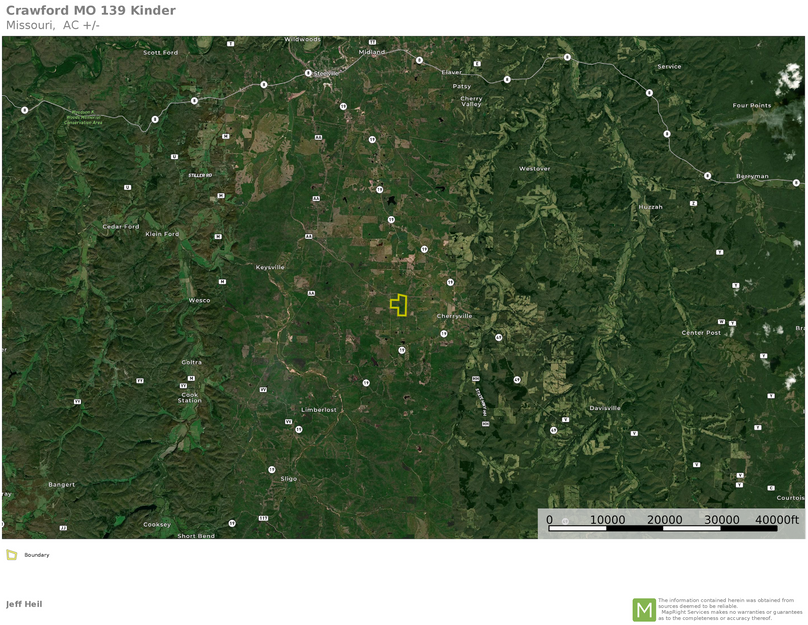Viewport: 808px width, 625px height.
Task: Click the yellow property boundary outline on map
Action: click(x=399, y=305)
